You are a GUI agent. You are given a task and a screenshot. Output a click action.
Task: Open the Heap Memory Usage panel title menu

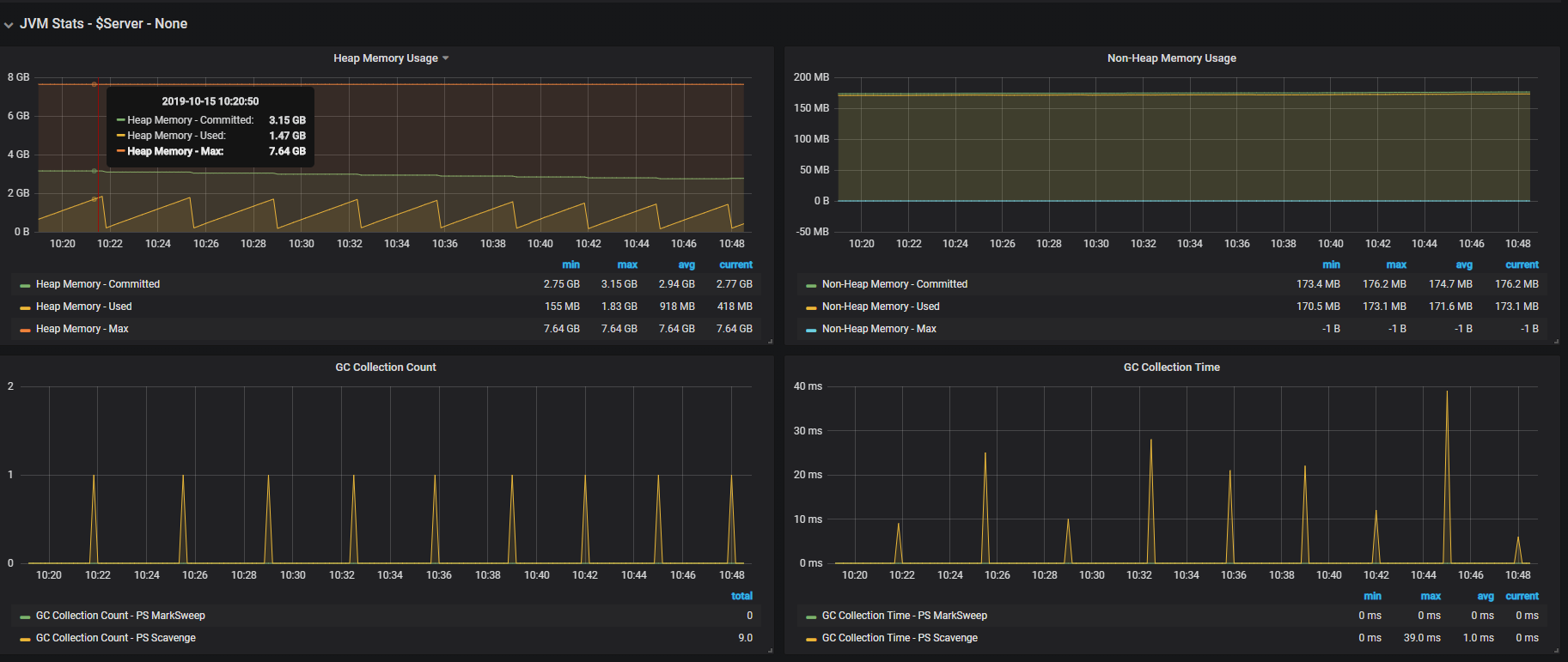[x=391, y=58]
